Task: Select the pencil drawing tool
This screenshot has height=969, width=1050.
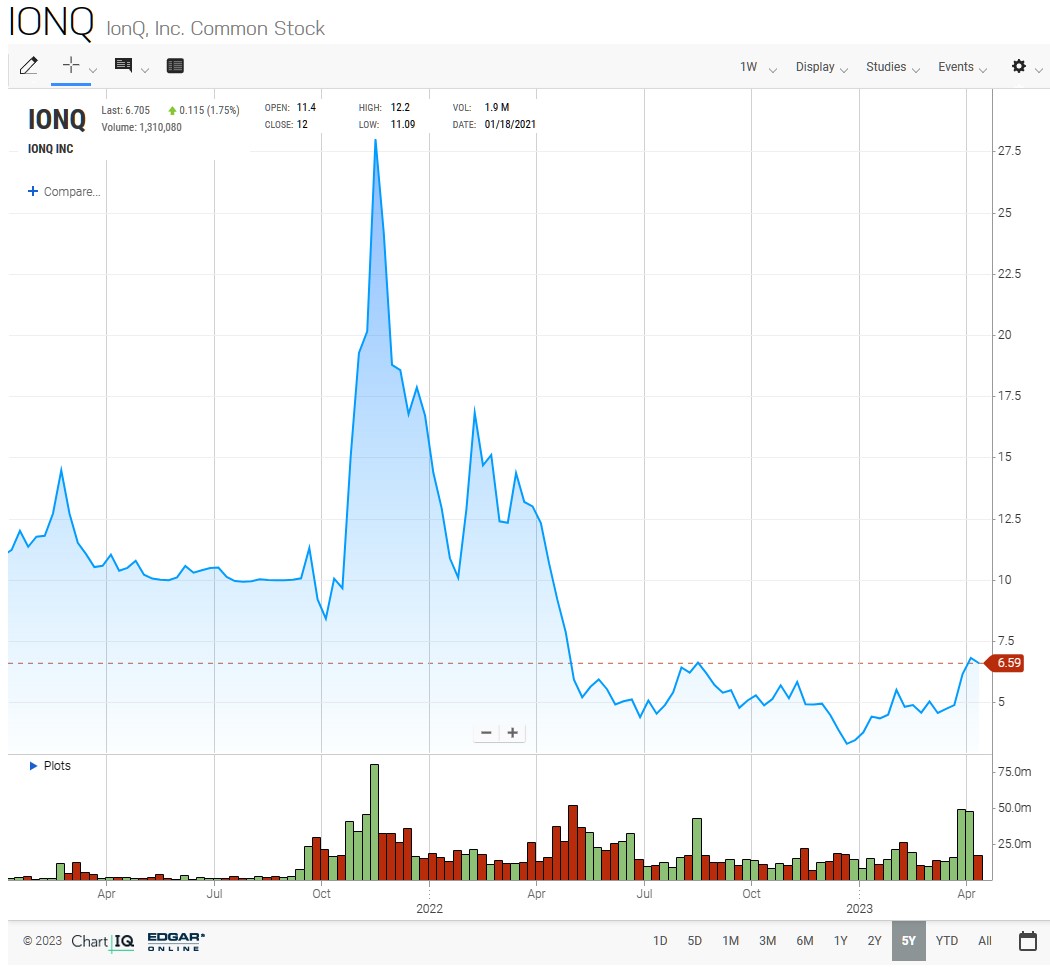Action: point(29,66)
